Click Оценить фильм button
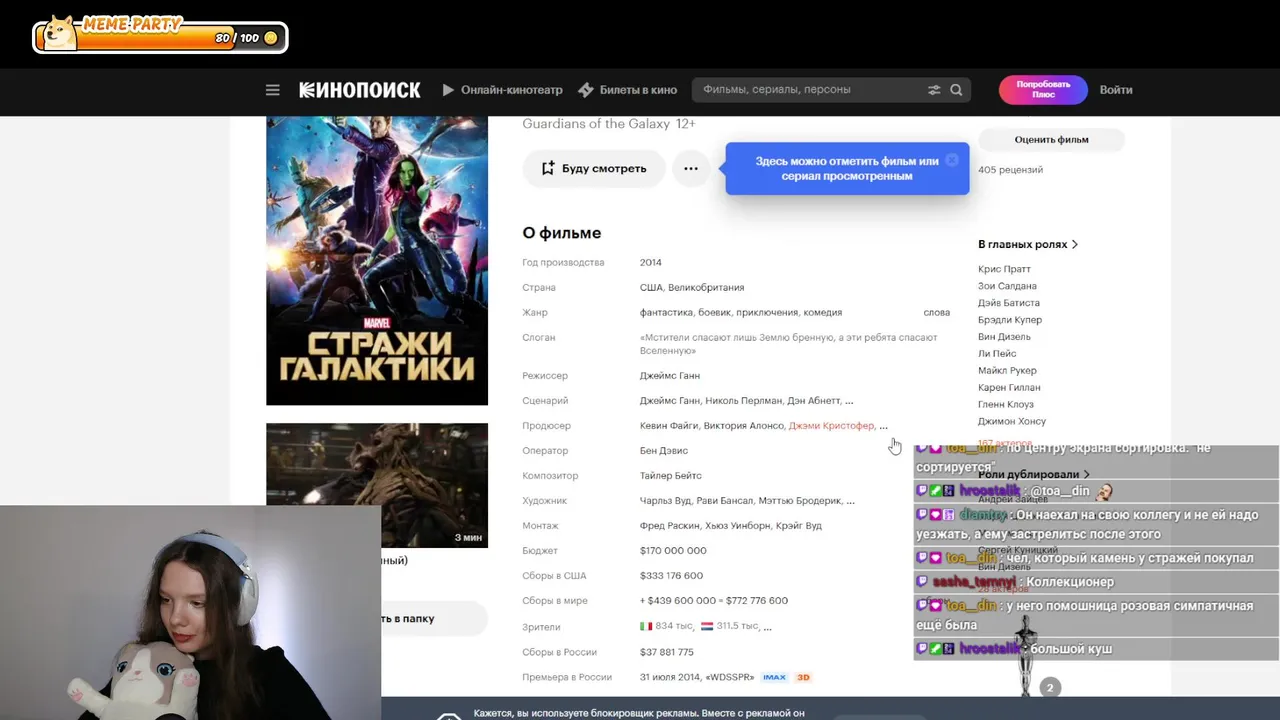The image size is (1280, 720). pyautogui.click(x=1051, y=140)
